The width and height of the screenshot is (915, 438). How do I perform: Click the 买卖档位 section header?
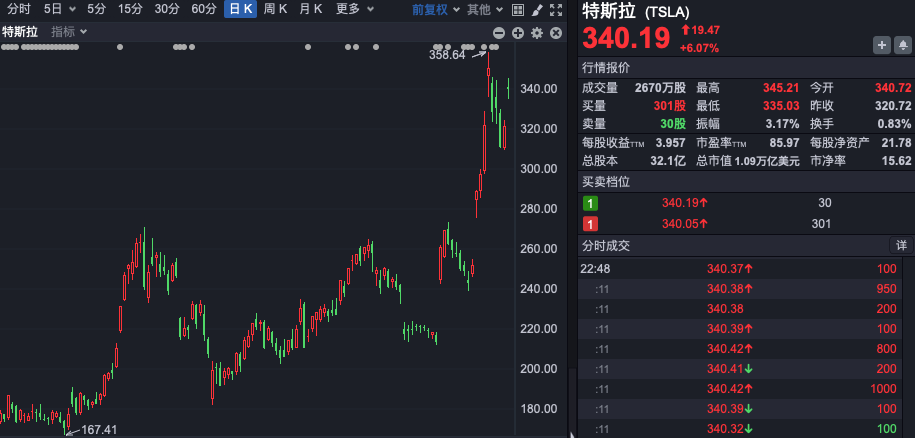pyautogui.click(x=606, y=182)
